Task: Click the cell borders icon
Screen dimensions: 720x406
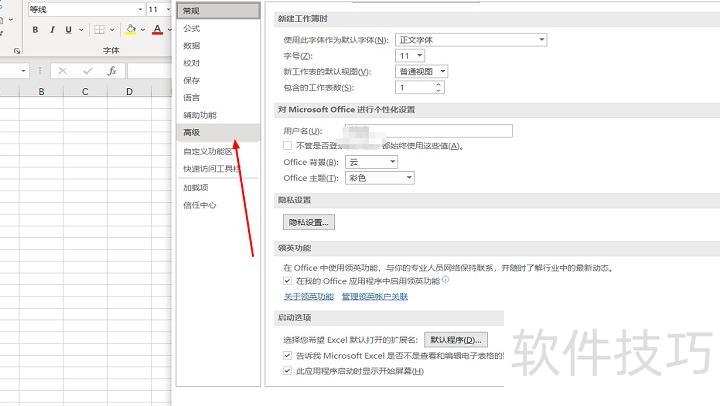Action: coord(99,30)
